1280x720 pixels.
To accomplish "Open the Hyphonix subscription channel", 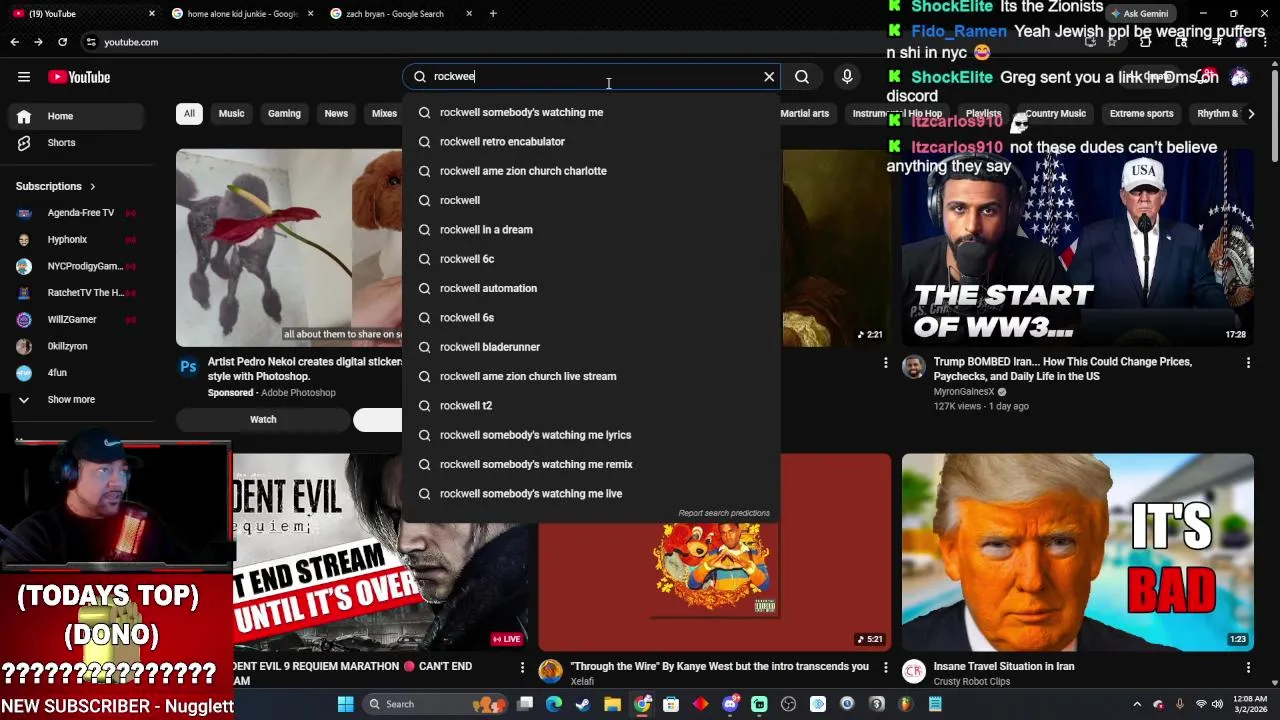I will (78, 240).
